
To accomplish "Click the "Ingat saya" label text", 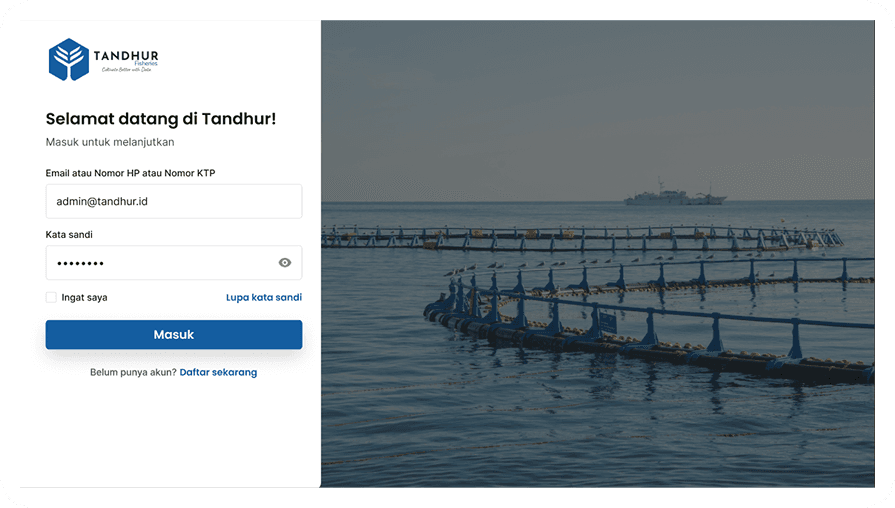I will coord(84,297).
